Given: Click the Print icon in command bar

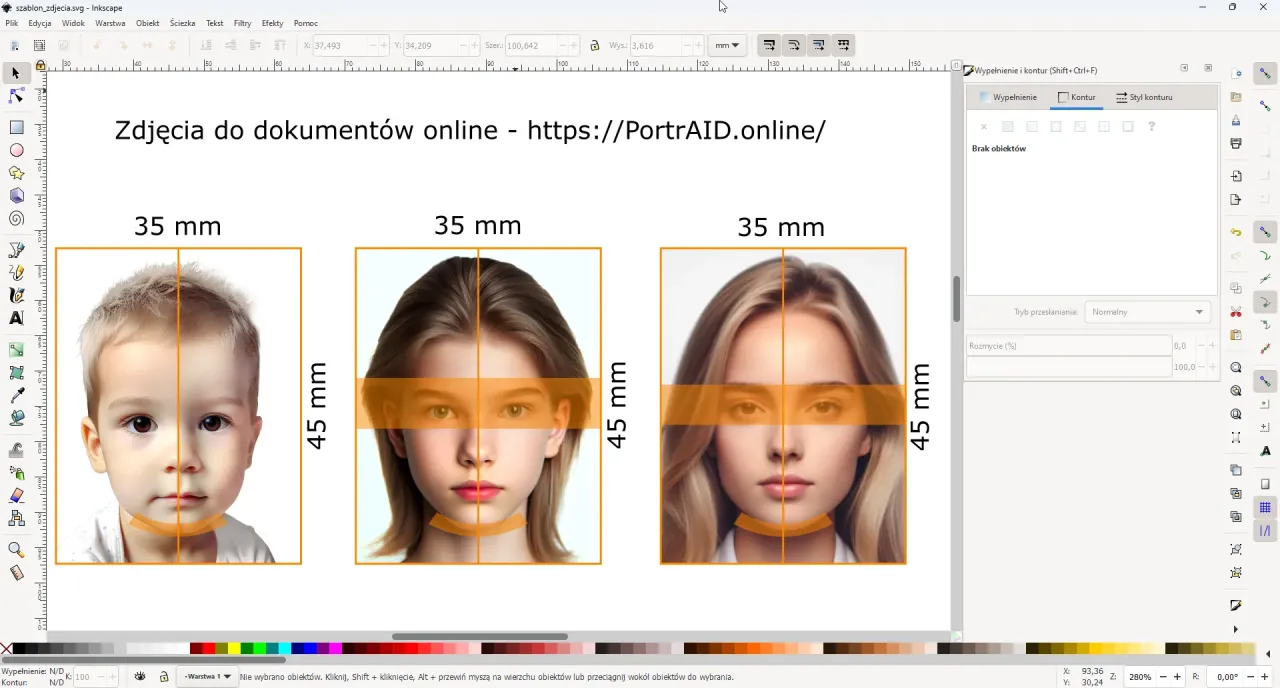Looking at the screenshot, I should click(1236, 143).
